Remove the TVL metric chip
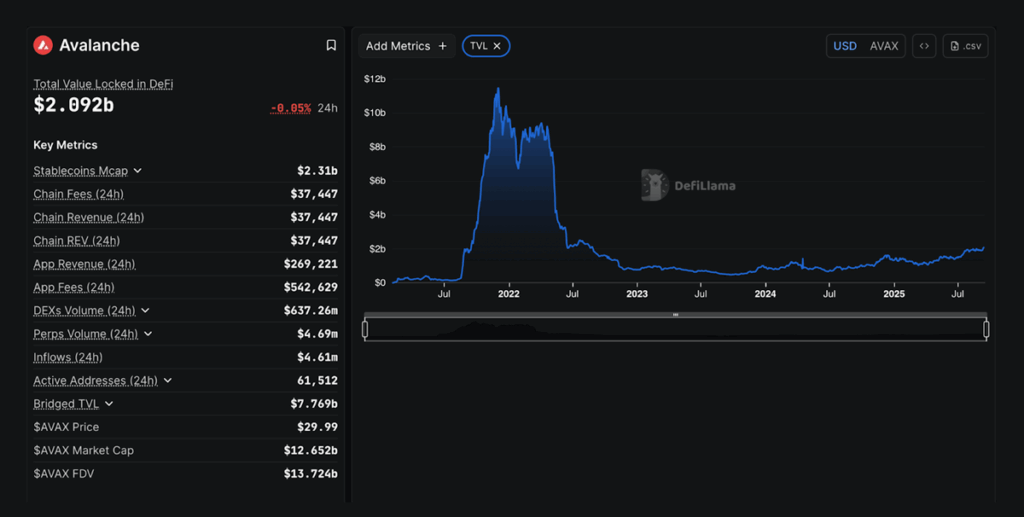 coord(497,46)
